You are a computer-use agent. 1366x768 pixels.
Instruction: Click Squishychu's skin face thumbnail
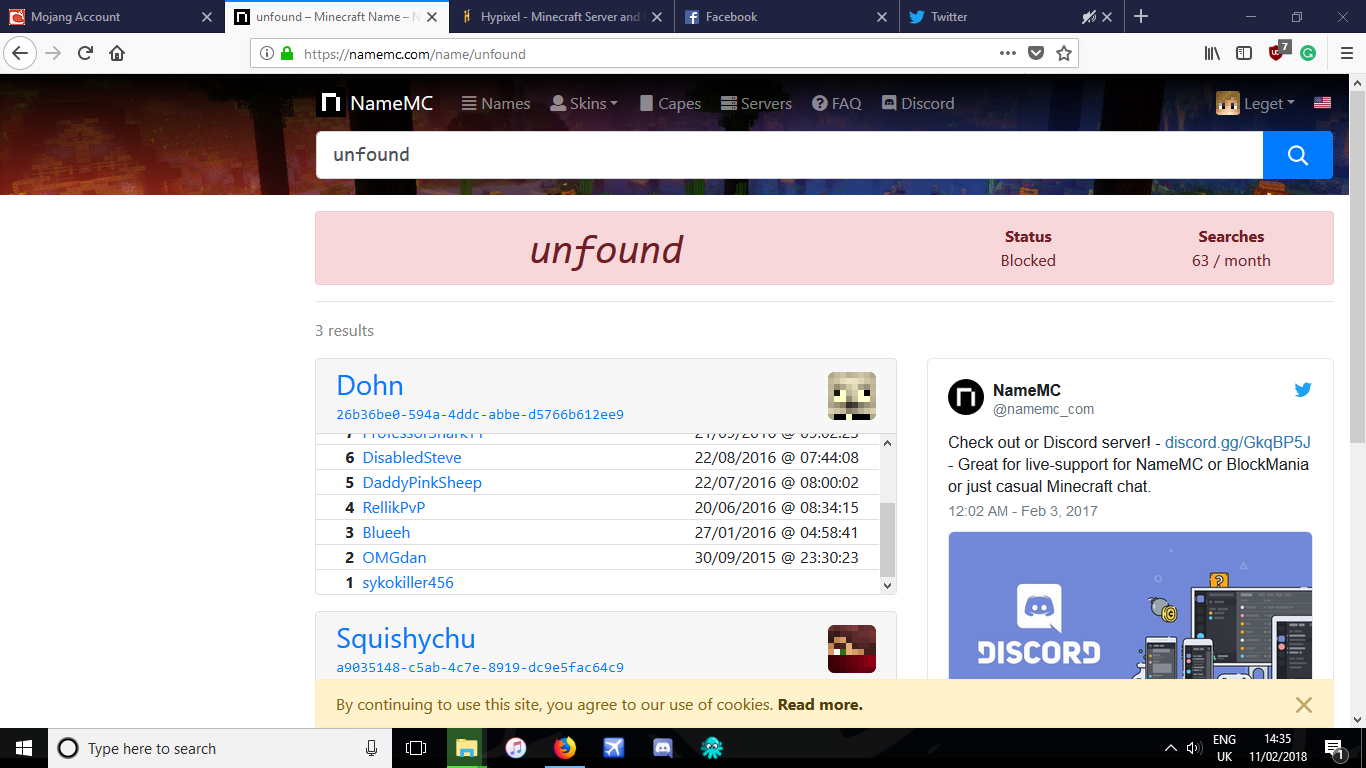coord(852,649)
